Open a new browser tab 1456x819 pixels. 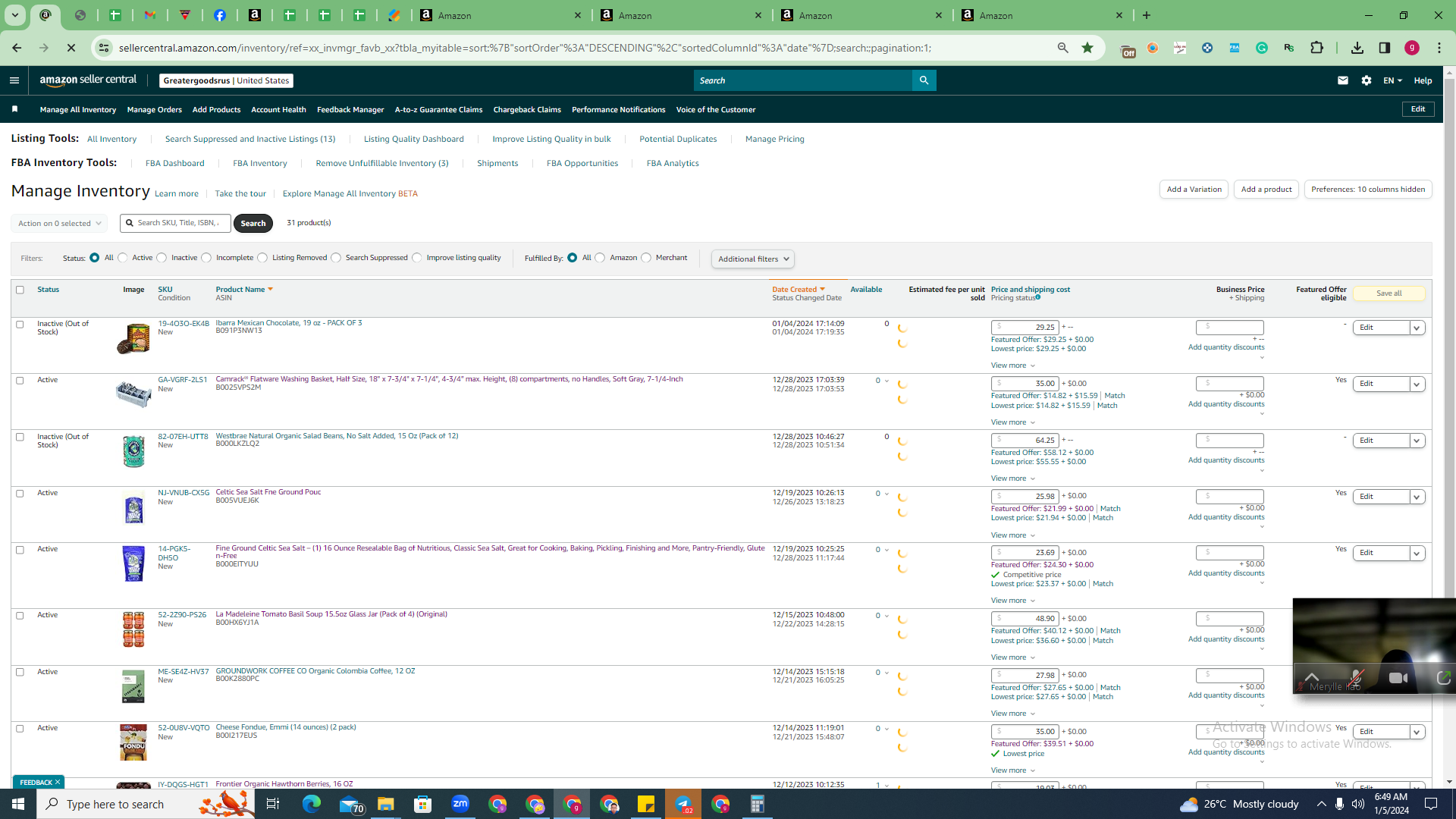click(x=1147, y=15)
